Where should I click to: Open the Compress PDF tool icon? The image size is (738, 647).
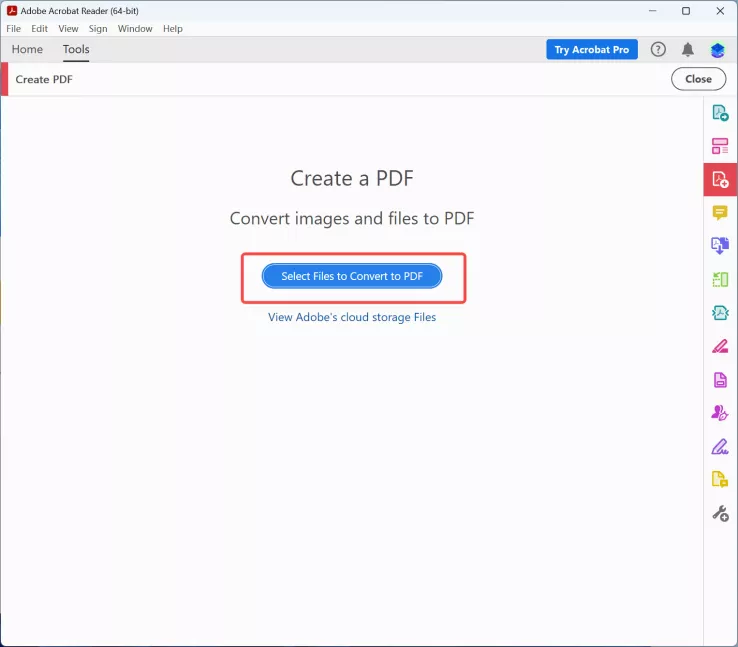[720, 312]
